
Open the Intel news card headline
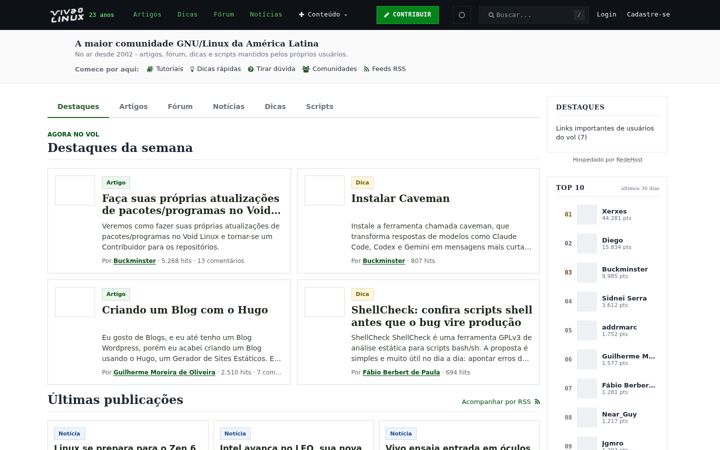click(291, 447)
